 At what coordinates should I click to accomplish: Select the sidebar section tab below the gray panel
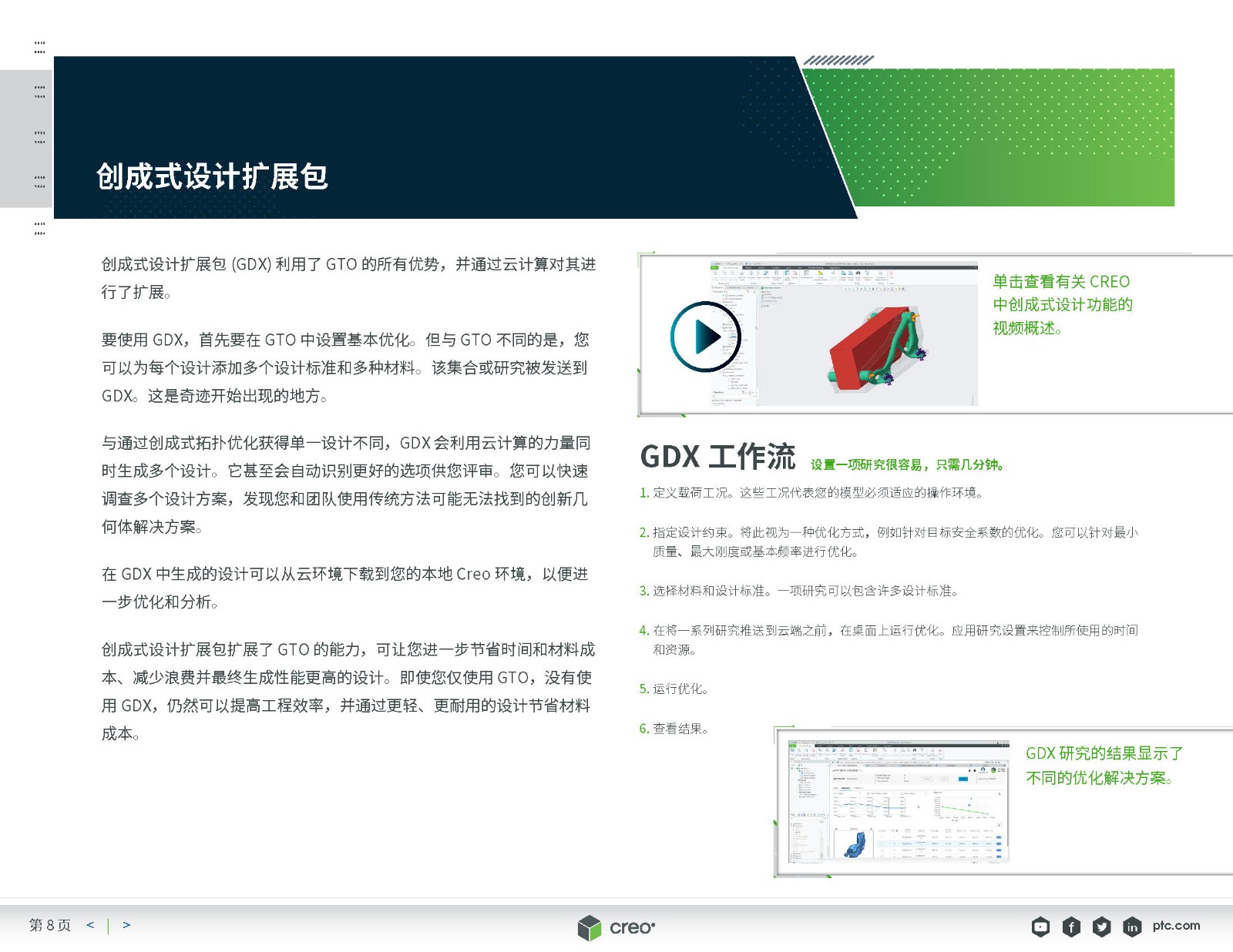click(39, 228)
